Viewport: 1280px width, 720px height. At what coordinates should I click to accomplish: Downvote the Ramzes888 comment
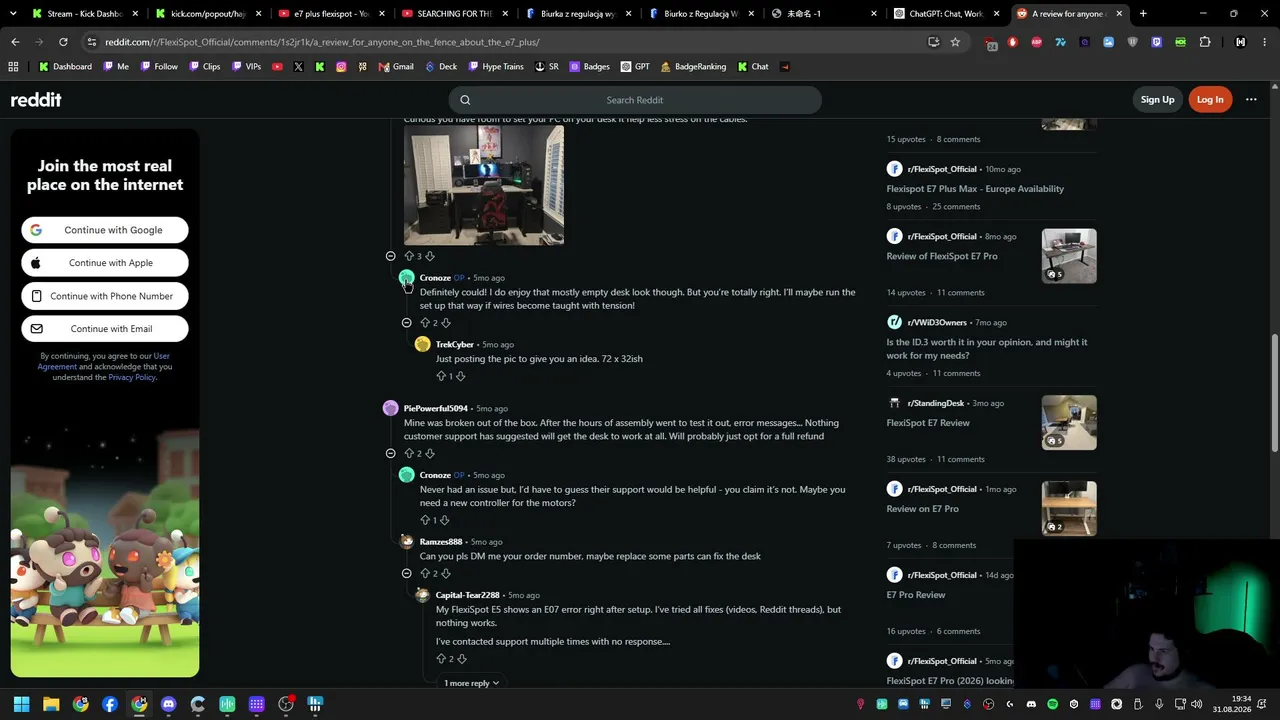click(445, 573)
